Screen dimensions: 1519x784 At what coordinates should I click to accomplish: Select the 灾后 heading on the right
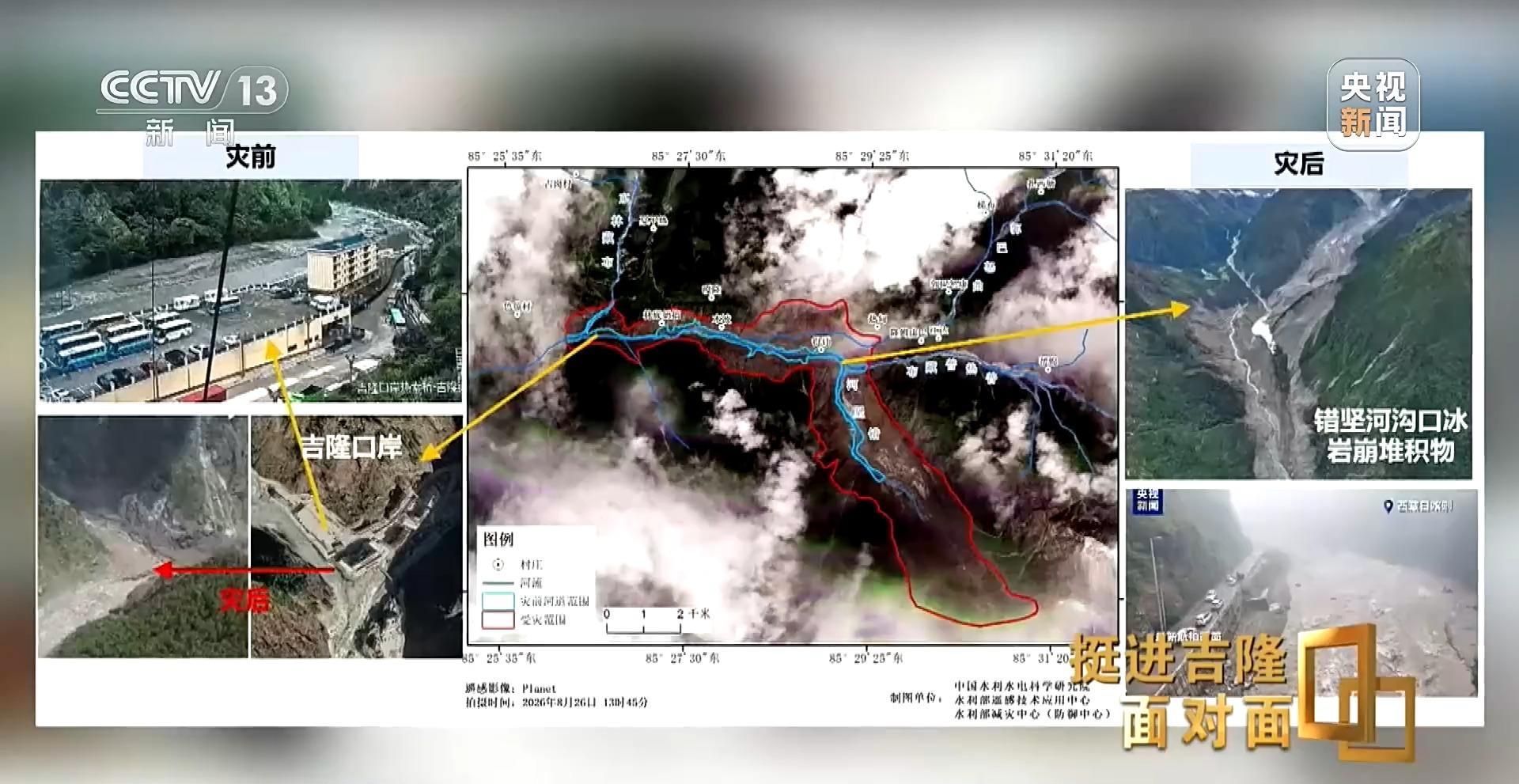coord(1299,164)
